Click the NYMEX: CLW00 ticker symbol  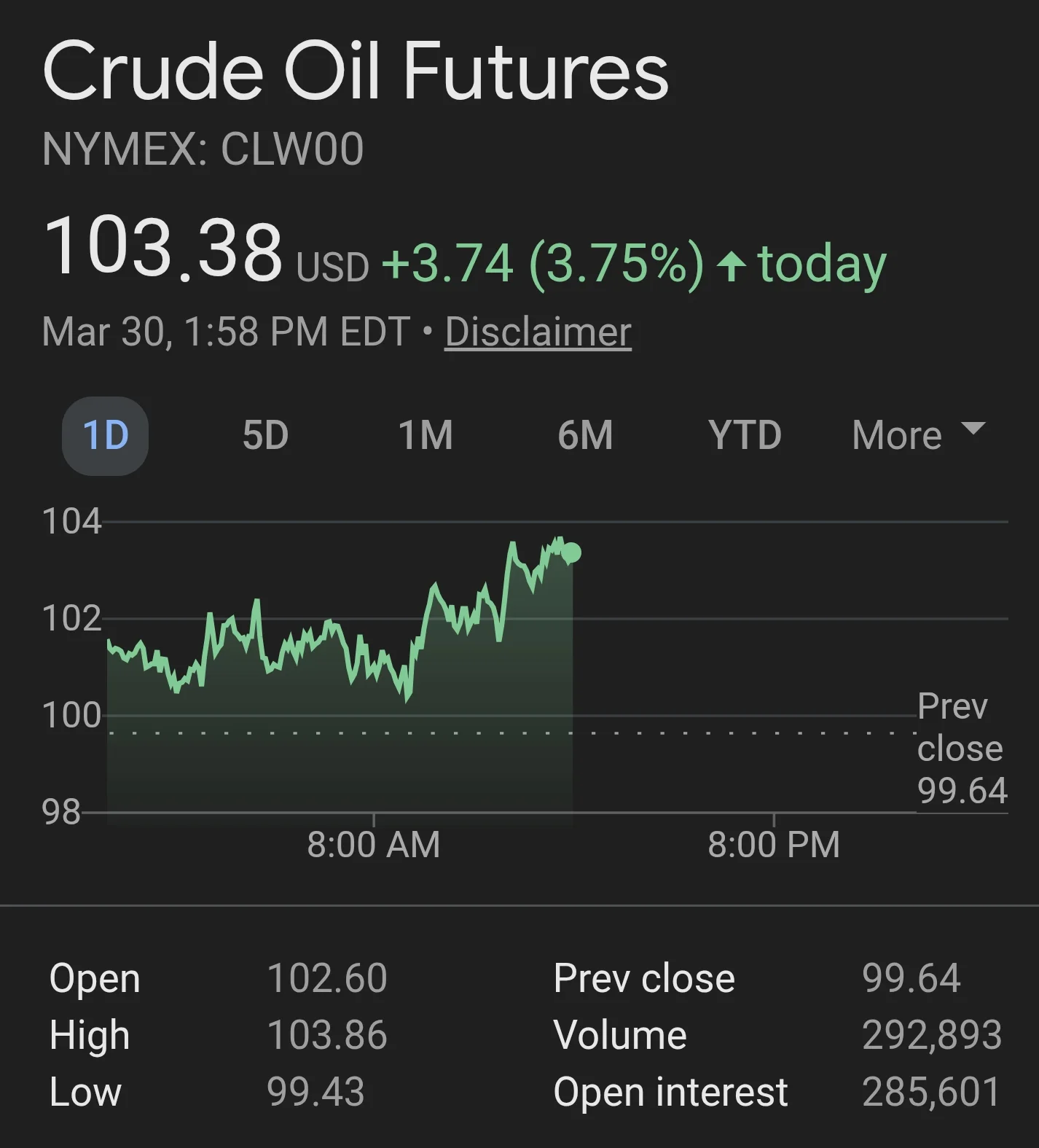click(203, 149)
